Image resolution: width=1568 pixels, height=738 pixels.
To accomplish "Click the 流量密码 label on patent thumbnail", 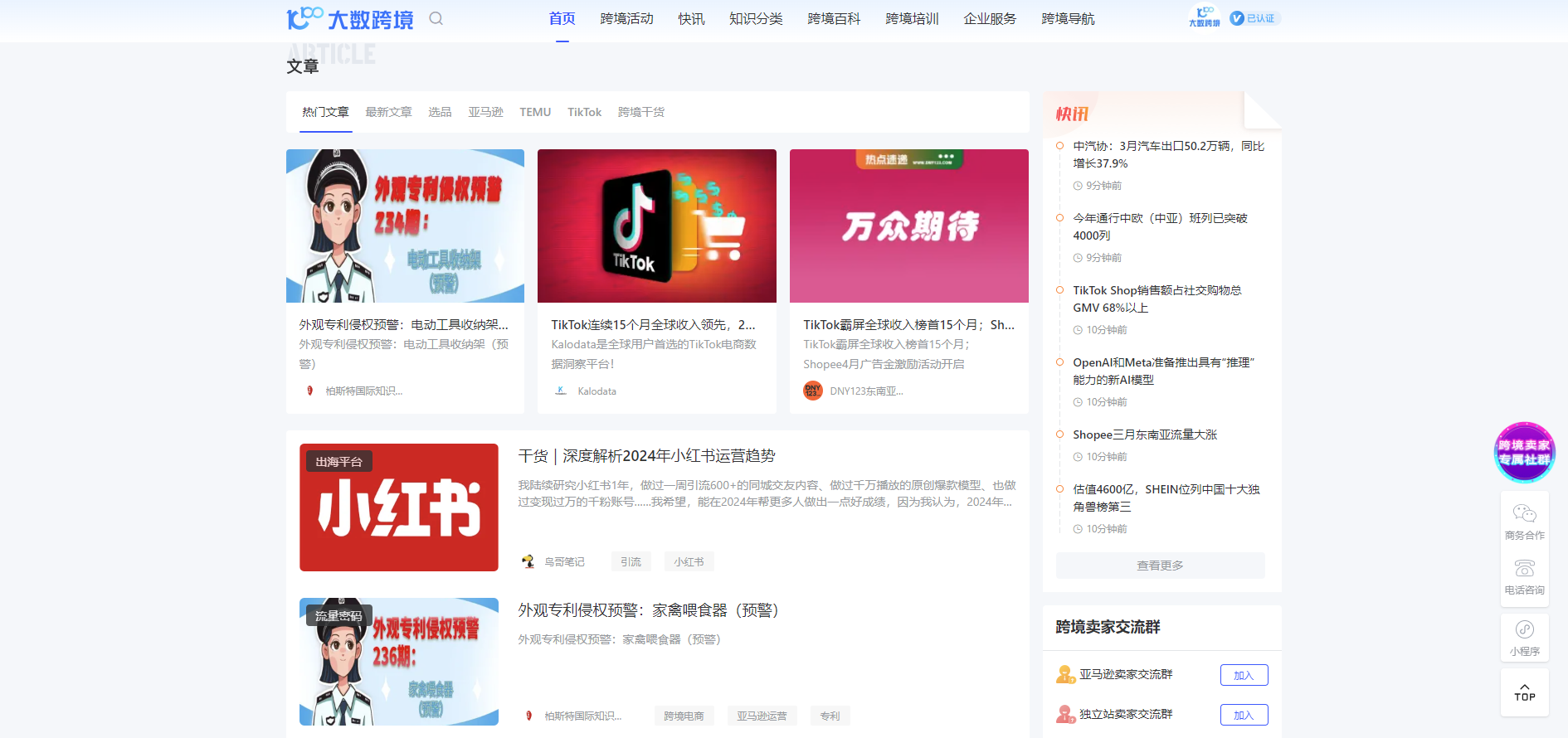I will tap(338, 616).
